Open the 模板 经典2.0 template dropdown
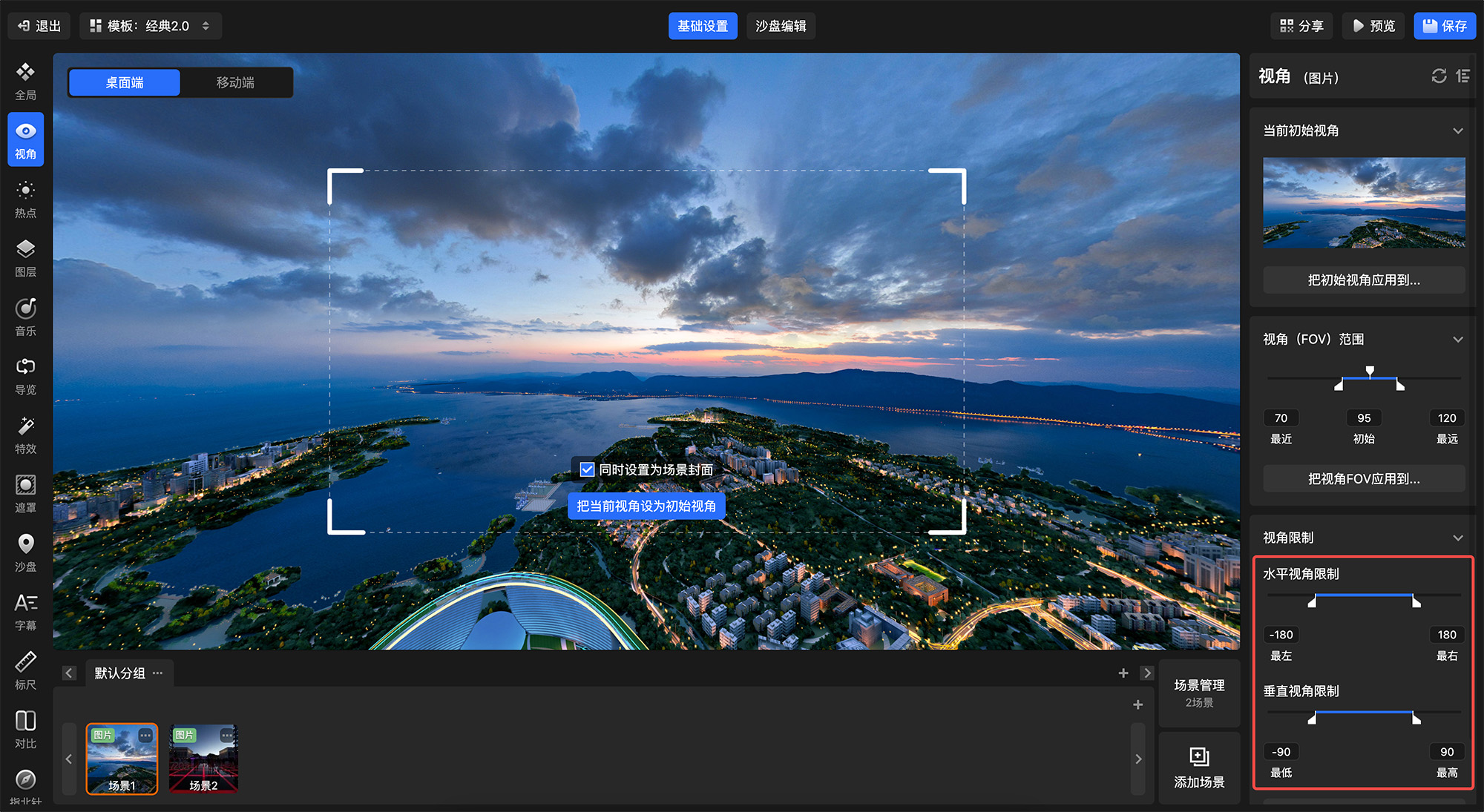Screen dimensions: 1484x812 tap(150, 26)
